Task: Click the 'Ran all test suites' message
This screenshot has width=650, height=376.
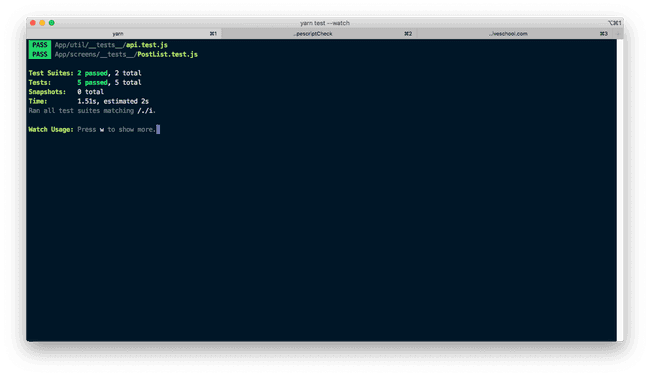Action: [92, 111]
